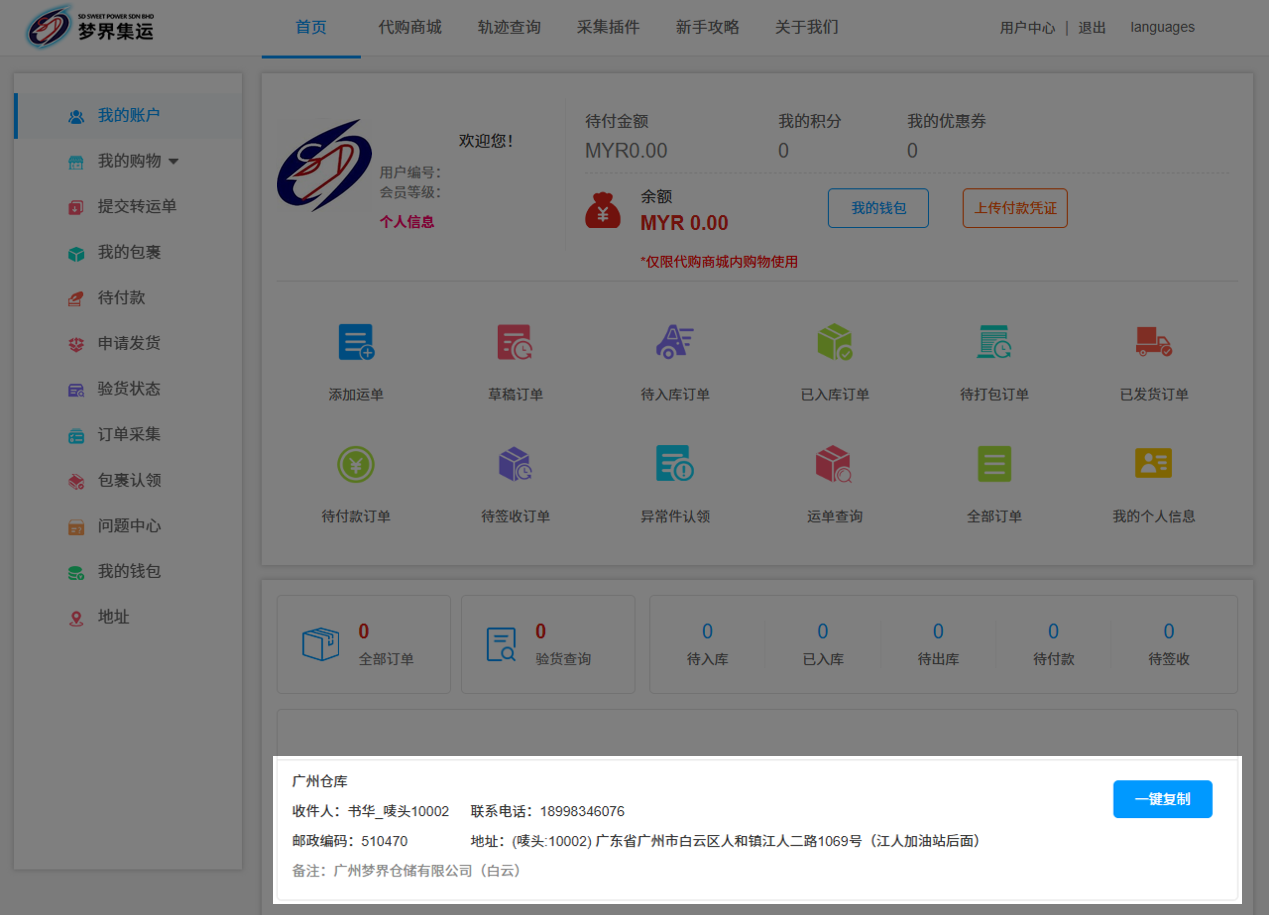The width and height of the screenshot is (1269, 915).
Task: Open the 待入库订单 icon
Action: point(675,343)
